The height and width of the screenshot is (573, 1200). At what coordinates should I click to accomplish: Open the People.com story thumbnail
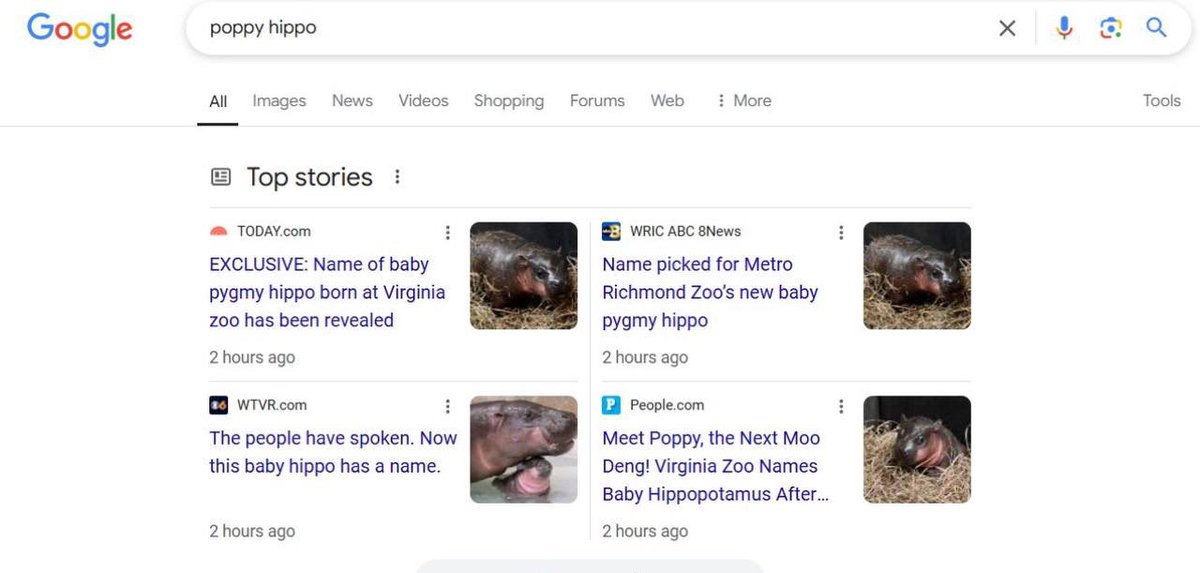[x=917, y=450]
